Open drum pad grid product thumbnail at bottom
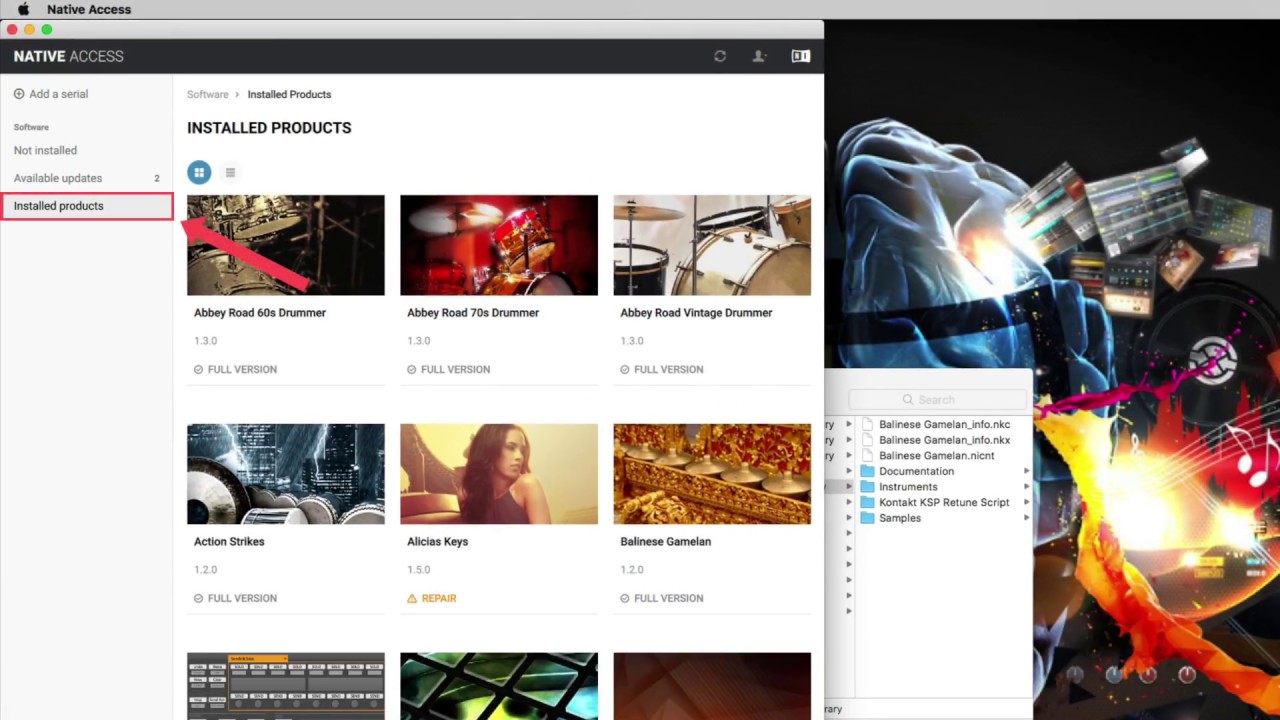Viewport: 1280px width, 720px height. 286,686
